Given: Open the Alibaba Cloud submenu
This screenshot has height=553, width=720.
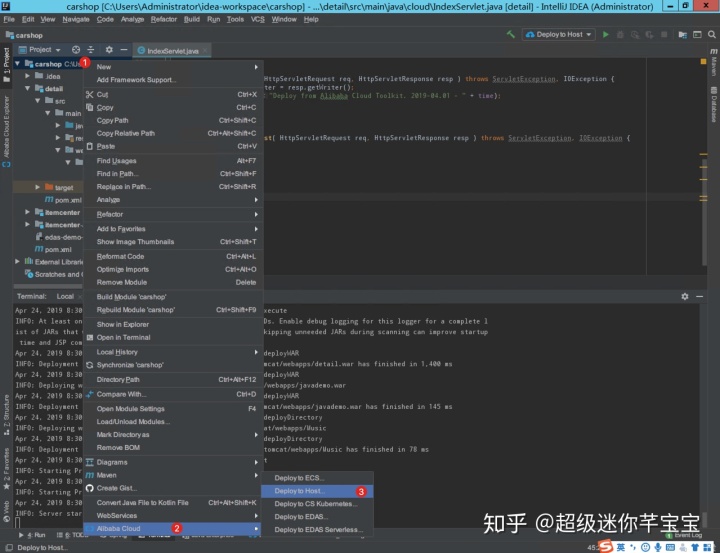Looking at the screenshot, I should coord(173,529).
